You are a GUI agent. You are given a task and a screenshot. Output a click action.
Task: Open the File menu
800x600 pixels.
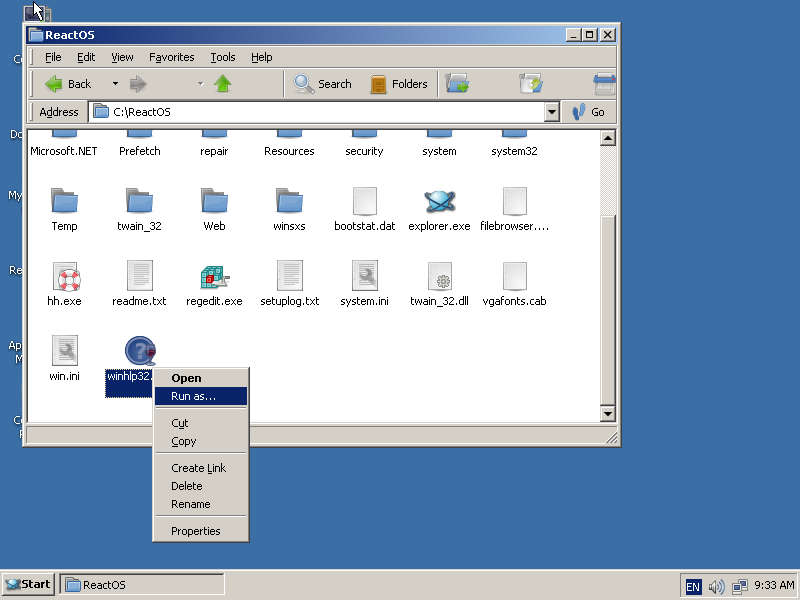(x=53, y=57)
